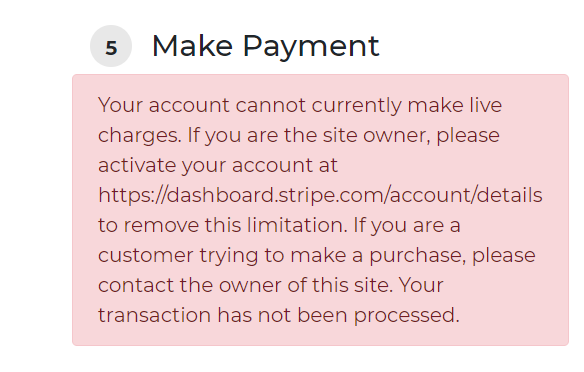Click the word 'Payment' in the heading
584x372 pixels.
311,47
